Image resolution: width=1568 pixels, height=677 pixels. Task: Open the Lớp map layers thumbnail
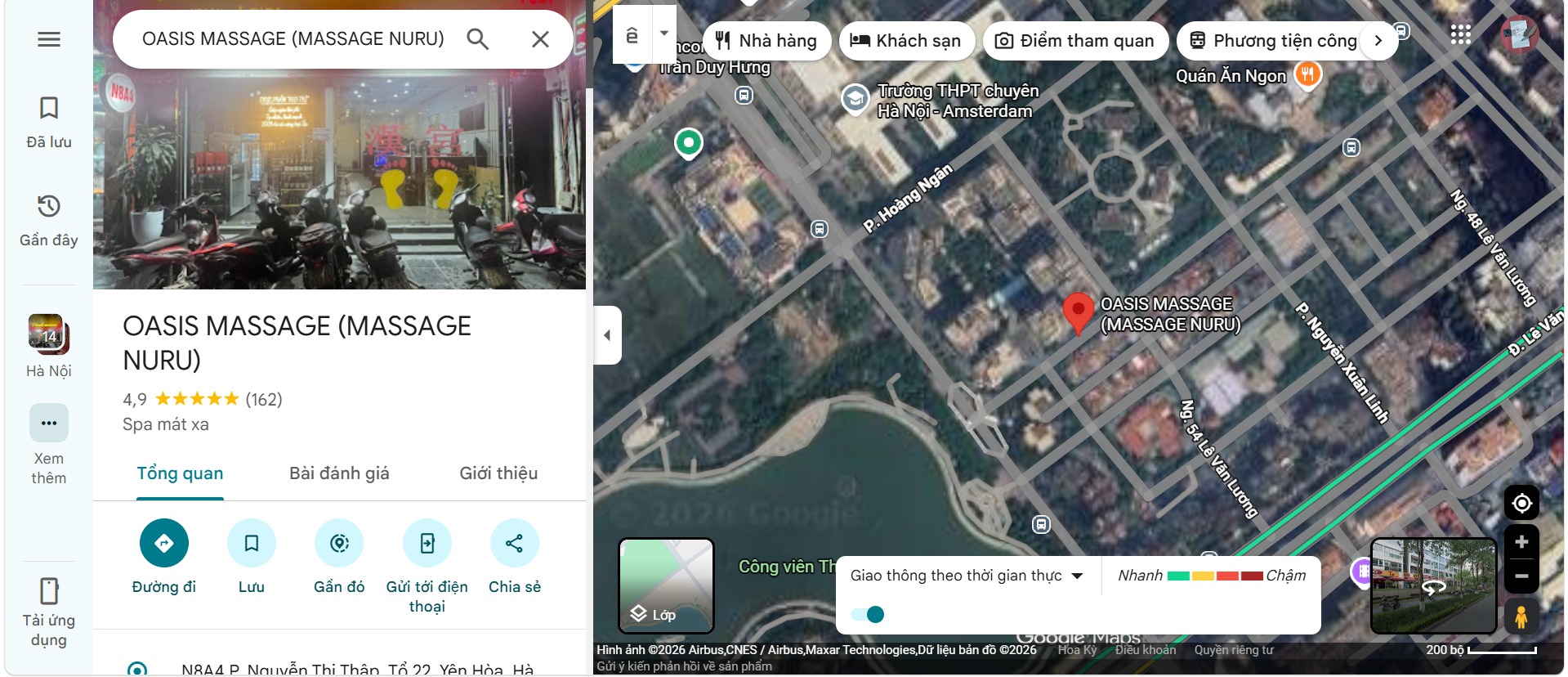667,585
